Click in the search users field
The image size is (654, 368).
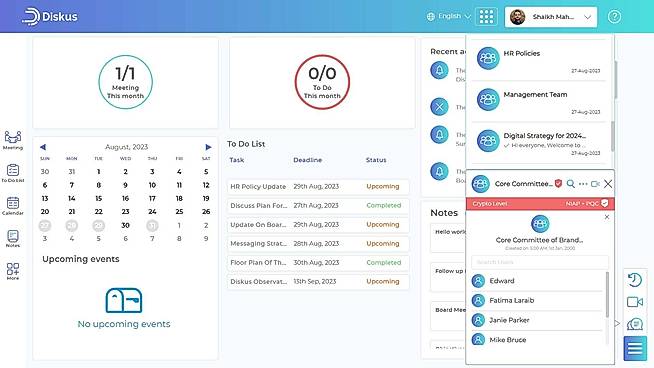click(x=540, y=262)
